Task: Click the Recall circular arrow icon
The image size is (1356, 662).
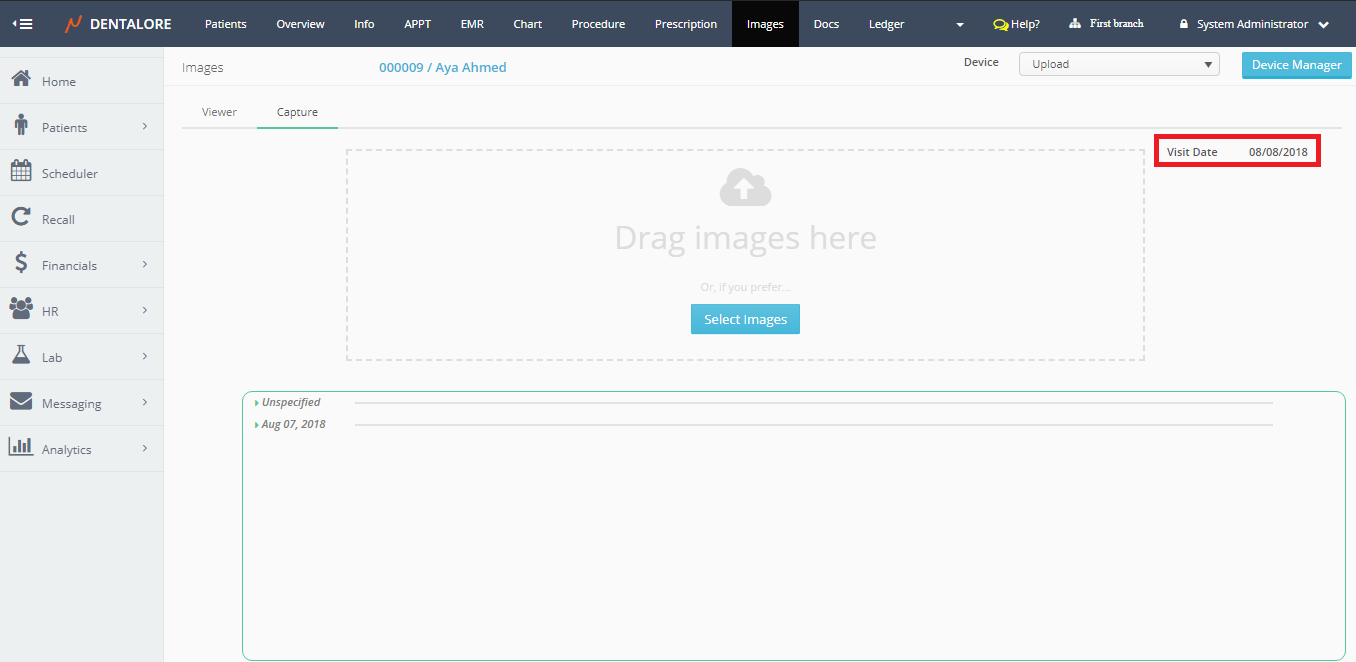Action: 20,218
